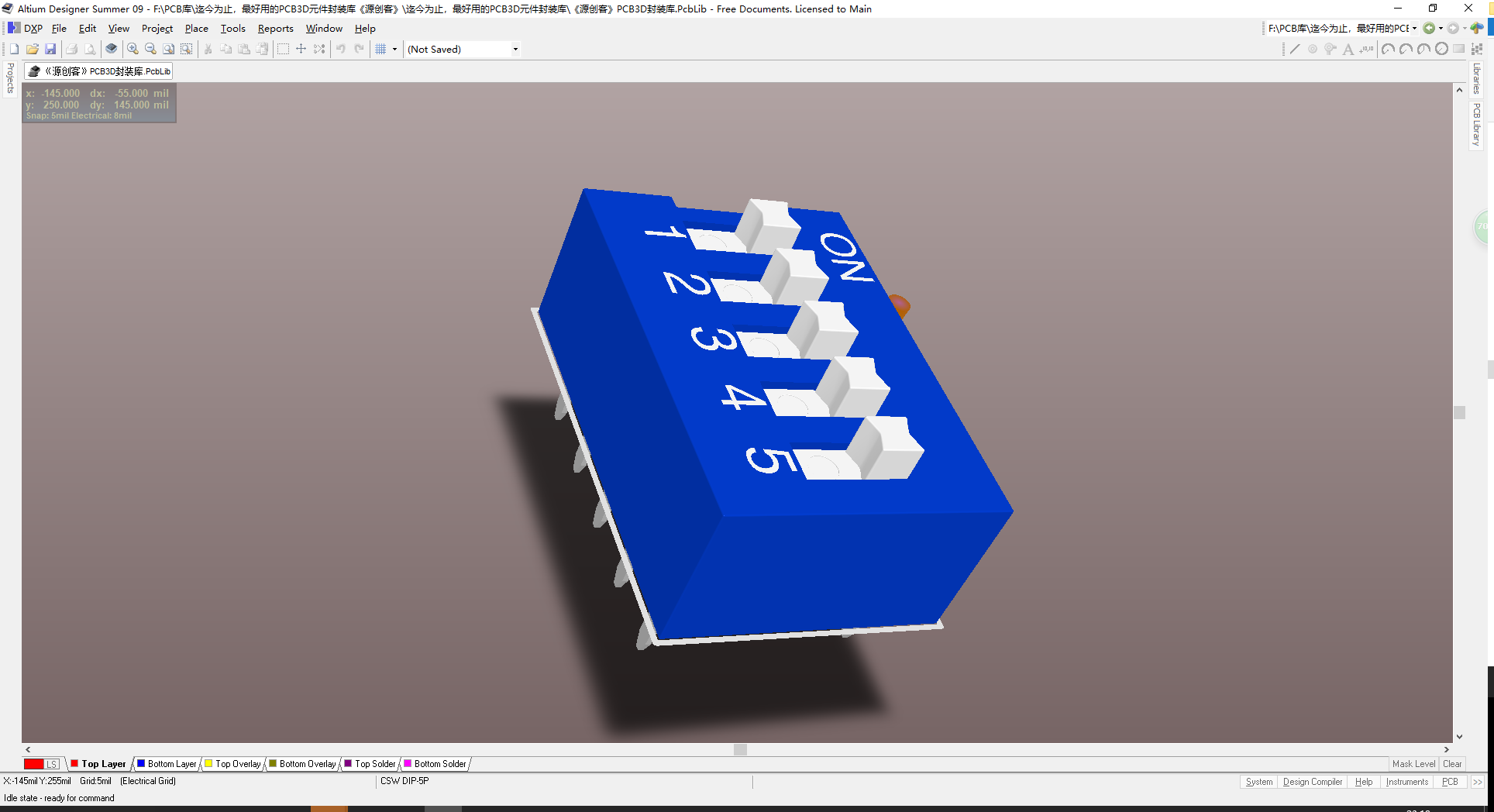
Task: Open the Devices View chip icon
Action: pos(112,49)
